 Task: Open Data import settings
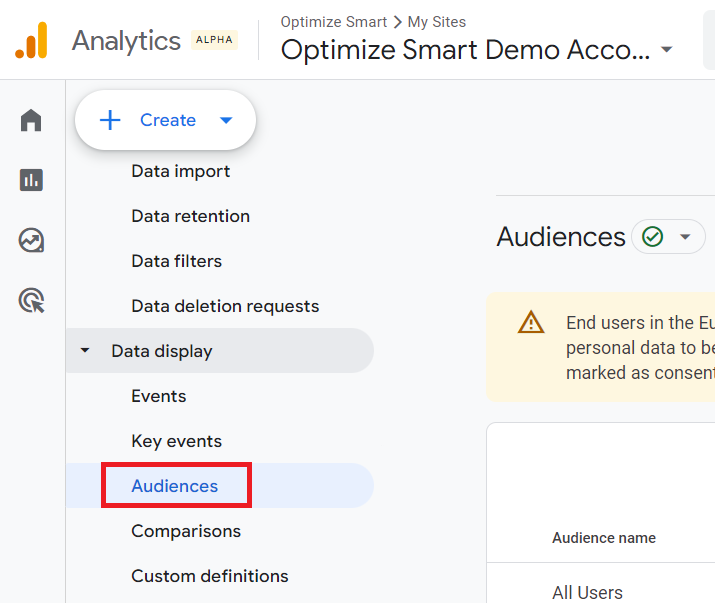click(x=181, y=172)
